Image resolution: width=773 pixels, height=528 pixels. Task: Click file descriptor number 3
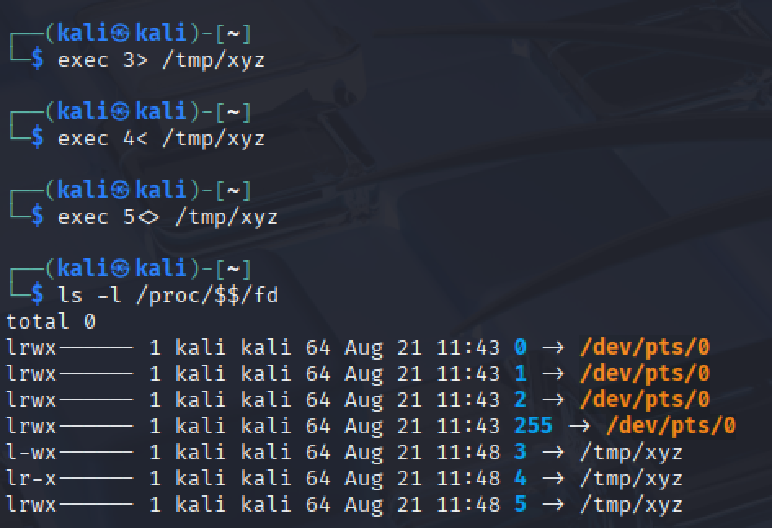click(x=520, y=452)
